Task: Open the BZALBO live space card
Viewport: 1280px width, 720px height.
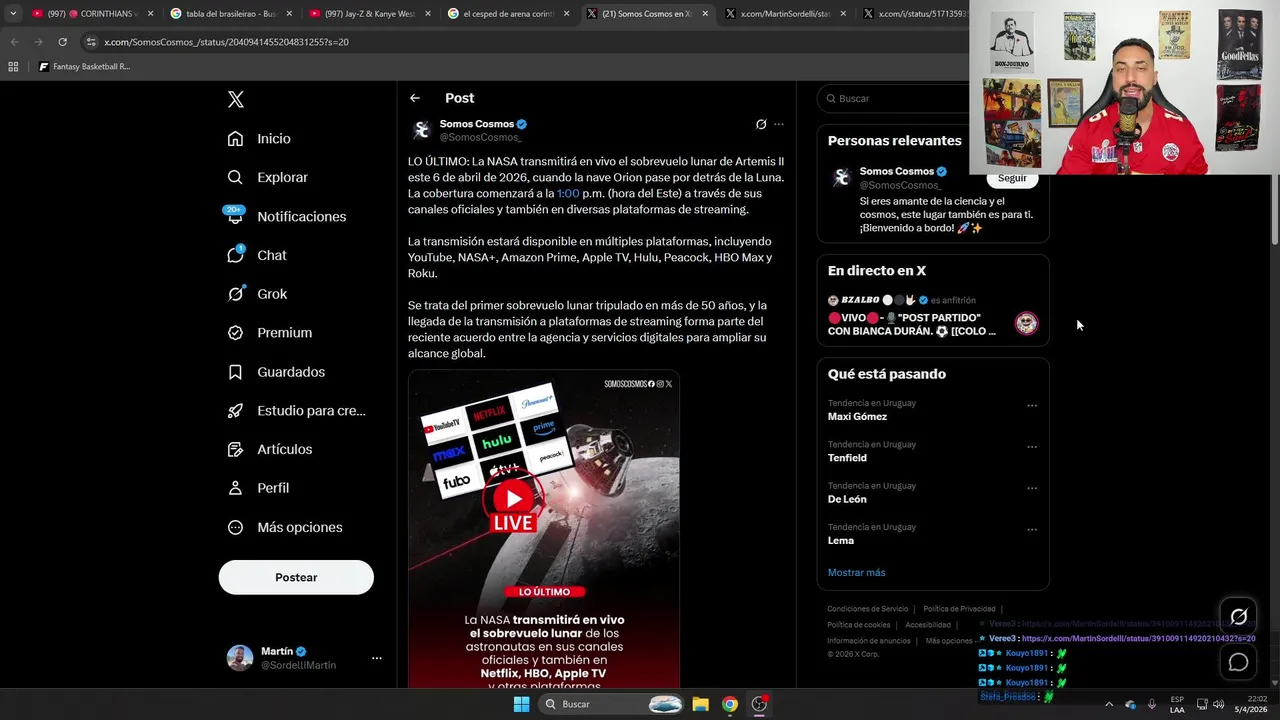Action: [933, 315]
